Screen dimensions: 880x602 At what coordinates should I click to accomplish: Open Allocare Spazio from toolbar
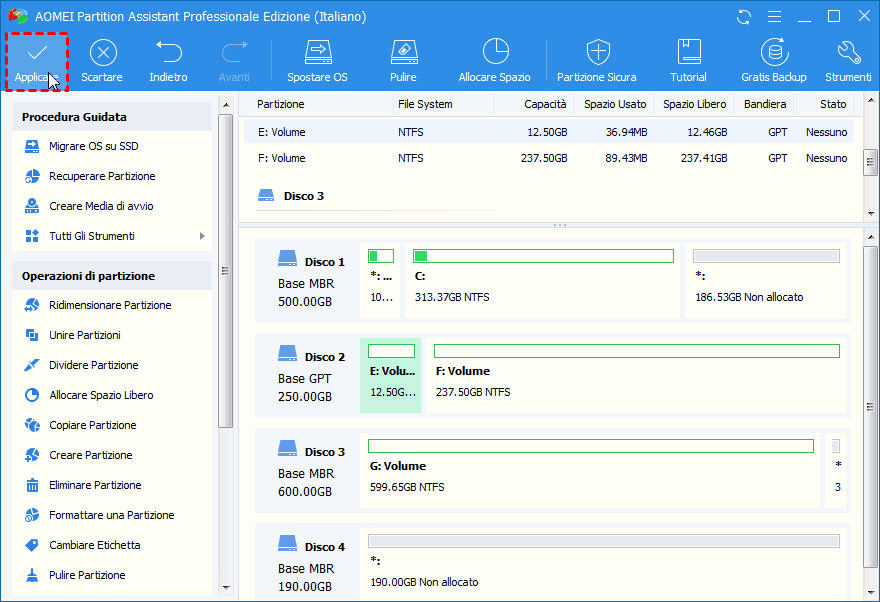[x=494, y=52]
